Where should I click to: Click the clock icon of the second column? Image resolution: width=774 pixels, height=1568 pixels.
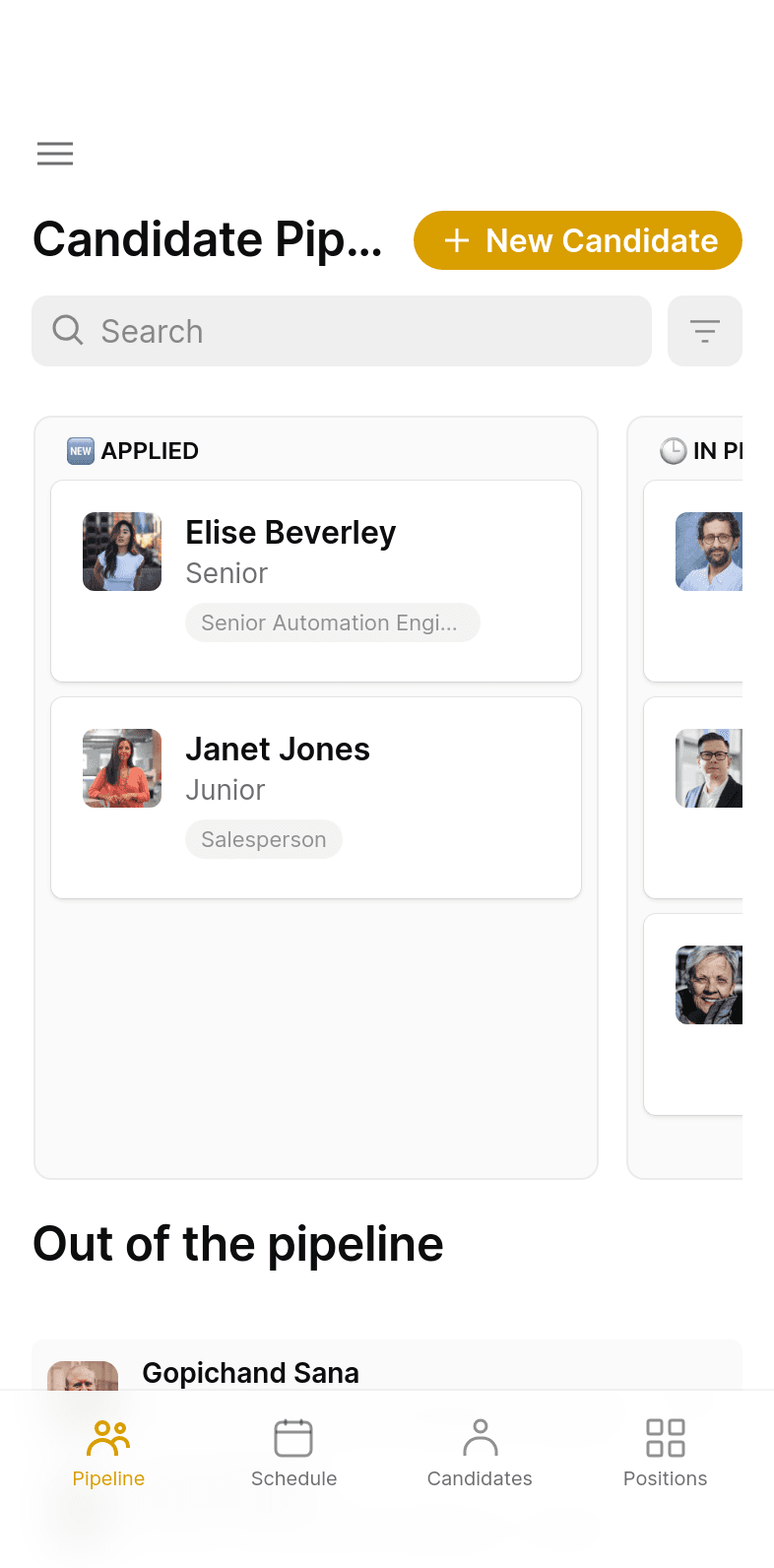[674, 451]
